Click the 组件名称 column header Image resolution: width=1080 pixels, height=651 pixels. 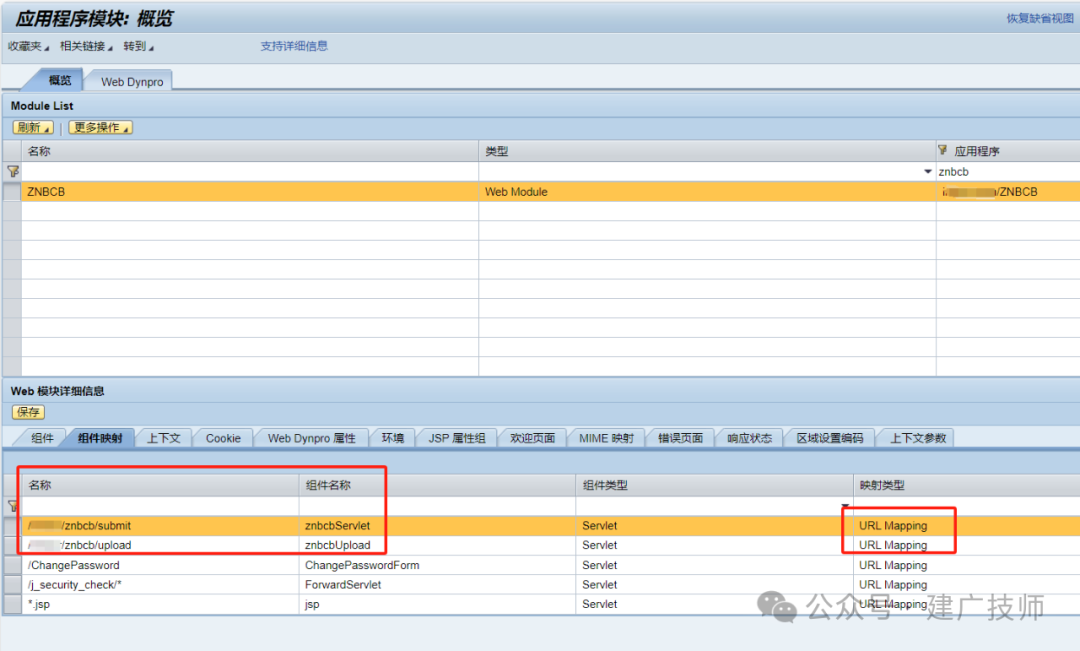(x=437, y=485)
